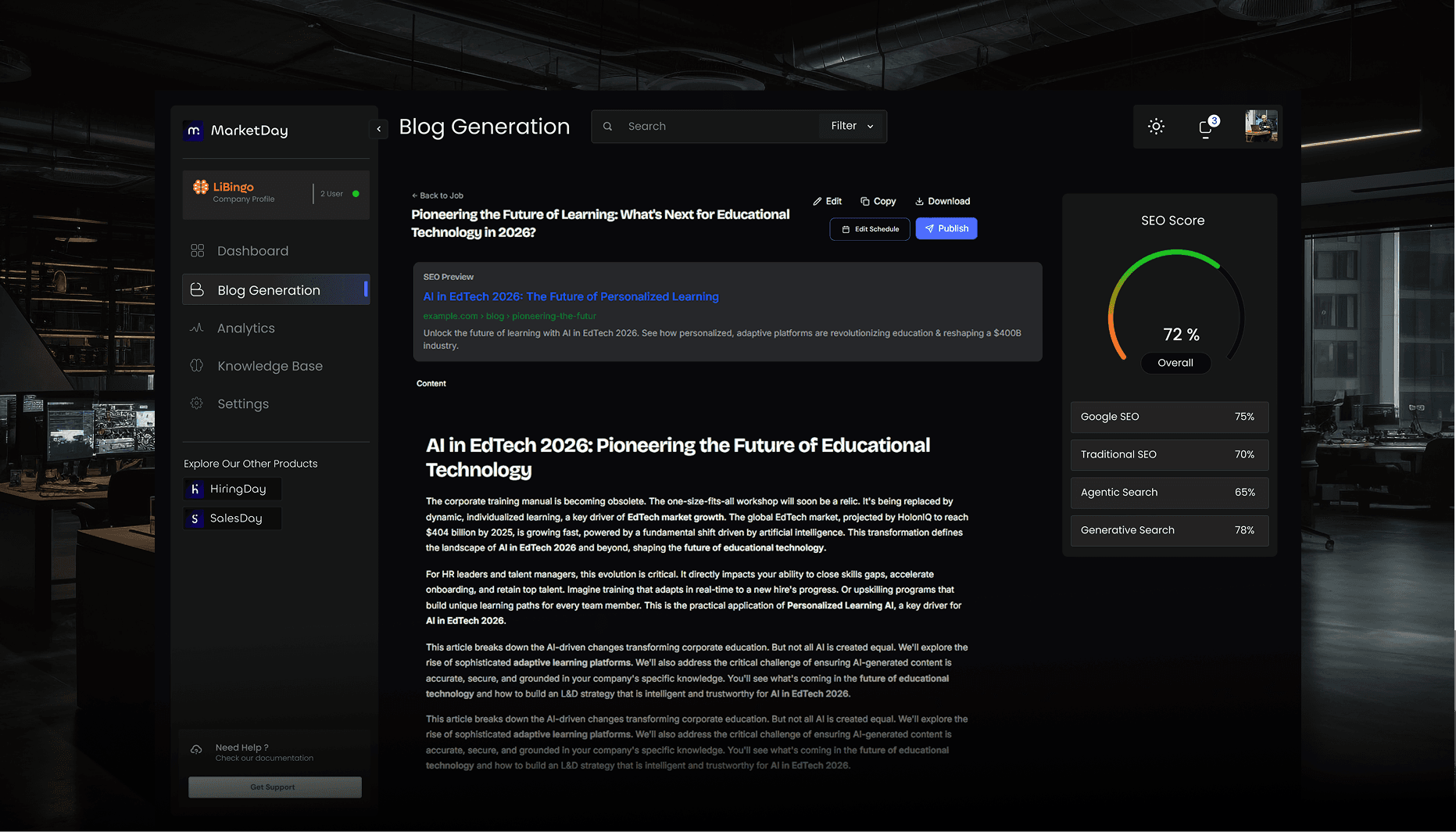Toggle light mode with the sun icon
Screen dimensions: 1456x832
tap(1156, 127)
